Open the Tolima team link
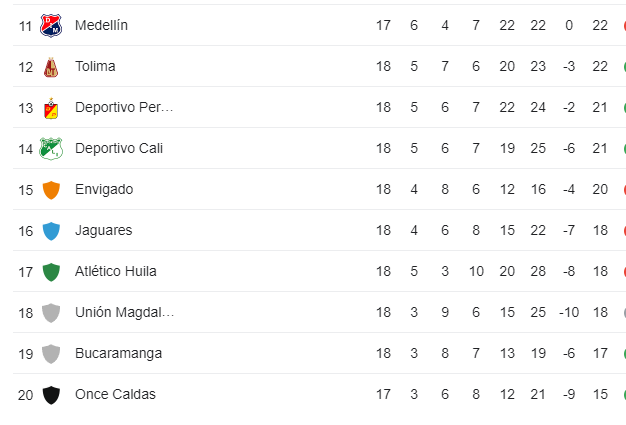Image resolution: width=626 pixels, height=425 pixels. tap(95, 66)
